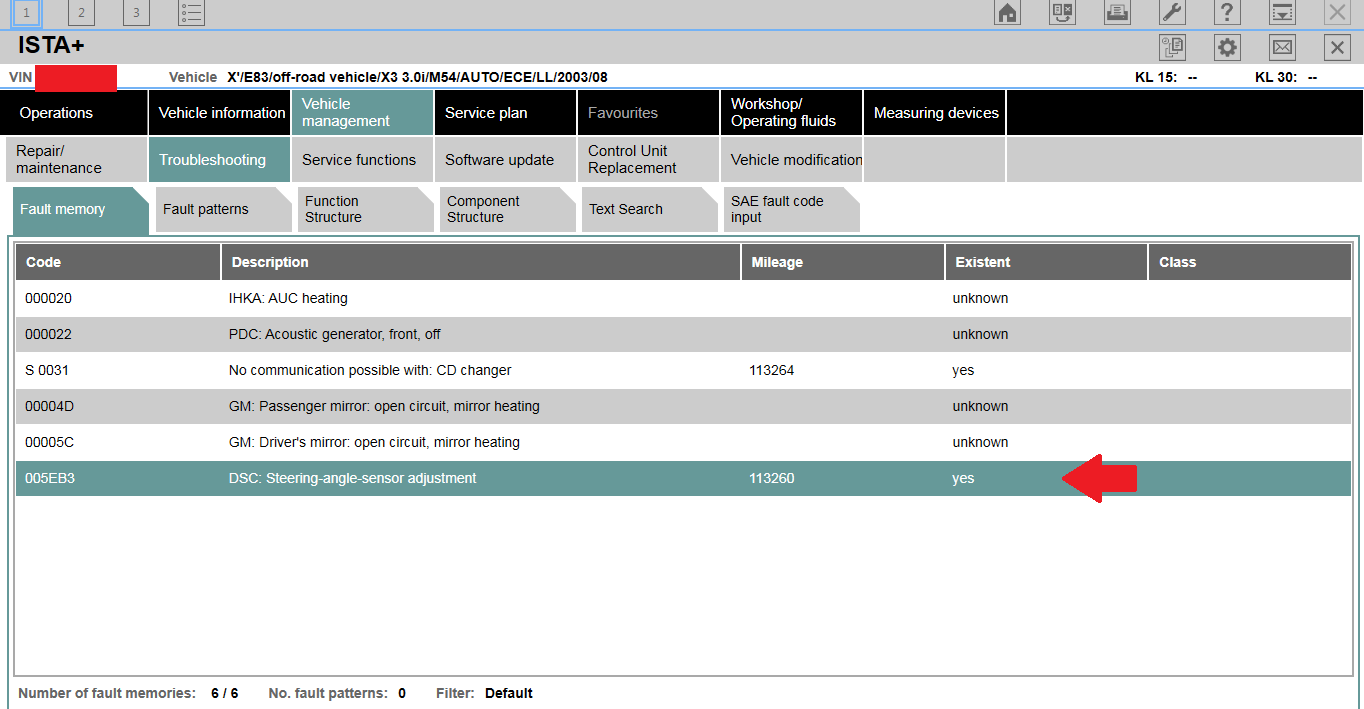Open Measuring devices menu
Screen dimensions: 1364x709
tap(935, 113)
